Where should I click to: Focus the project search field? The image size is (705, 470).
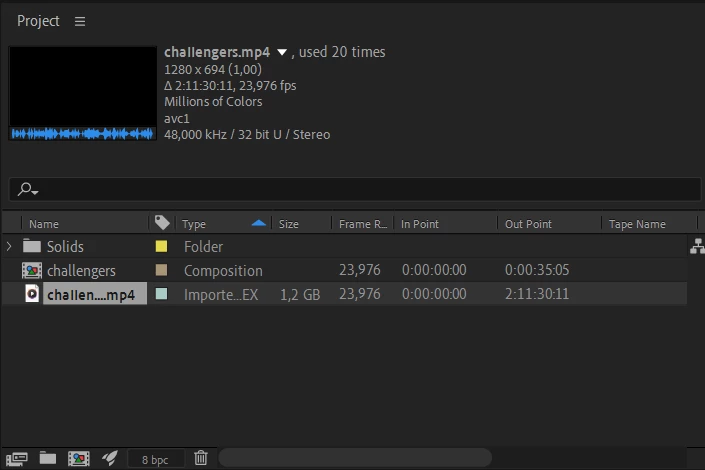[x=355, y=189]
